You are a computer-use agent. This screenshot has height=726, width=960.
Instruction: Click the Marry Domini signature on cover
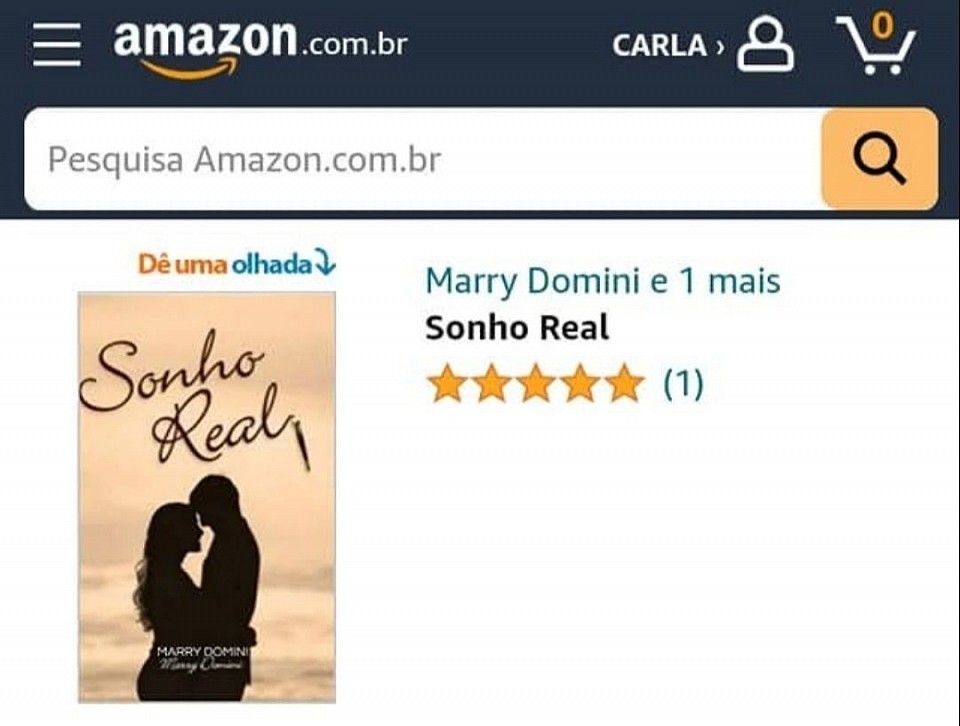(201, 664)
